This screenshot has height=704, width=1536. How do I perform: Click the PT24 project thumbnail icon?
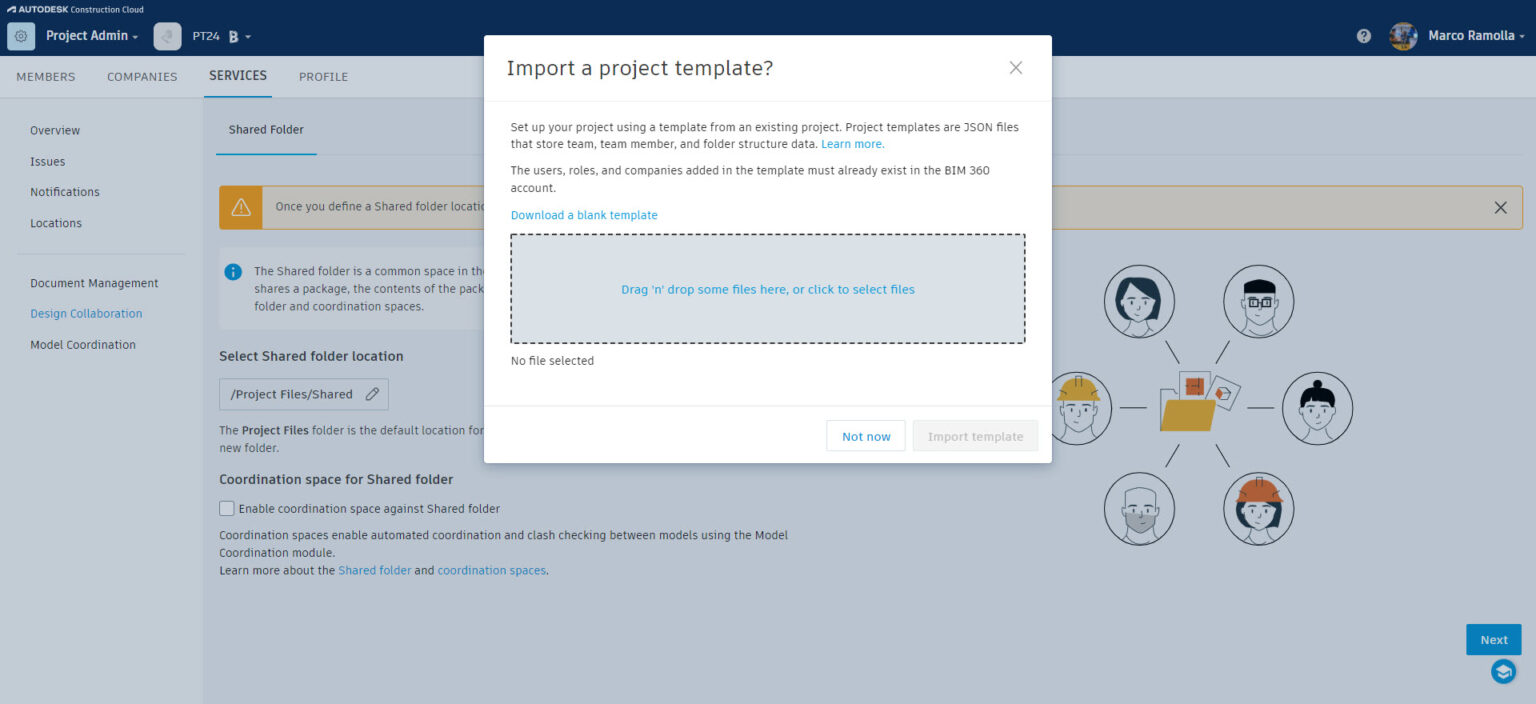(167, 36)
